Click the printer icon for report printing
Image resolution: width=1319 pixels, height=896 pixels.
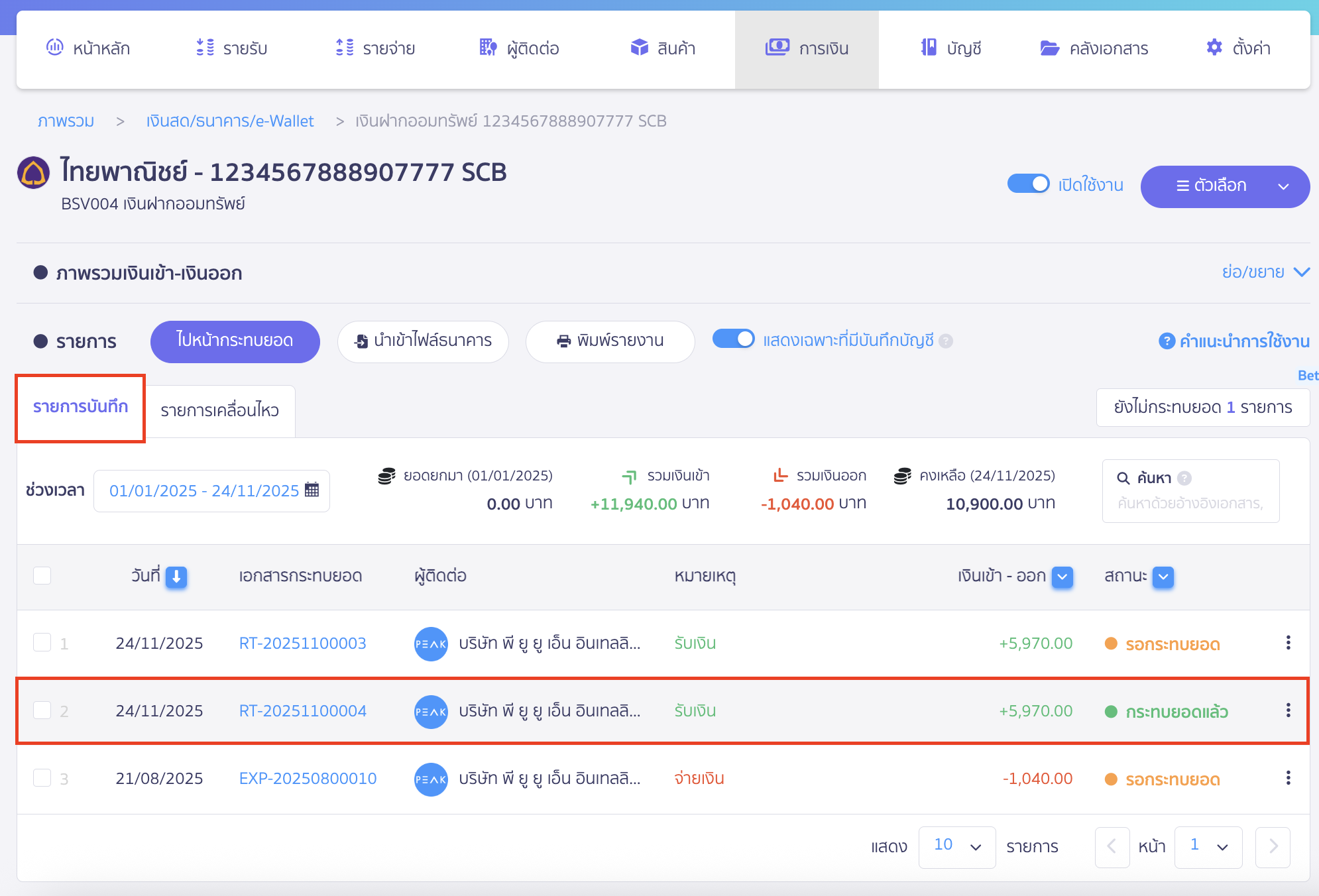click(563, 341)
